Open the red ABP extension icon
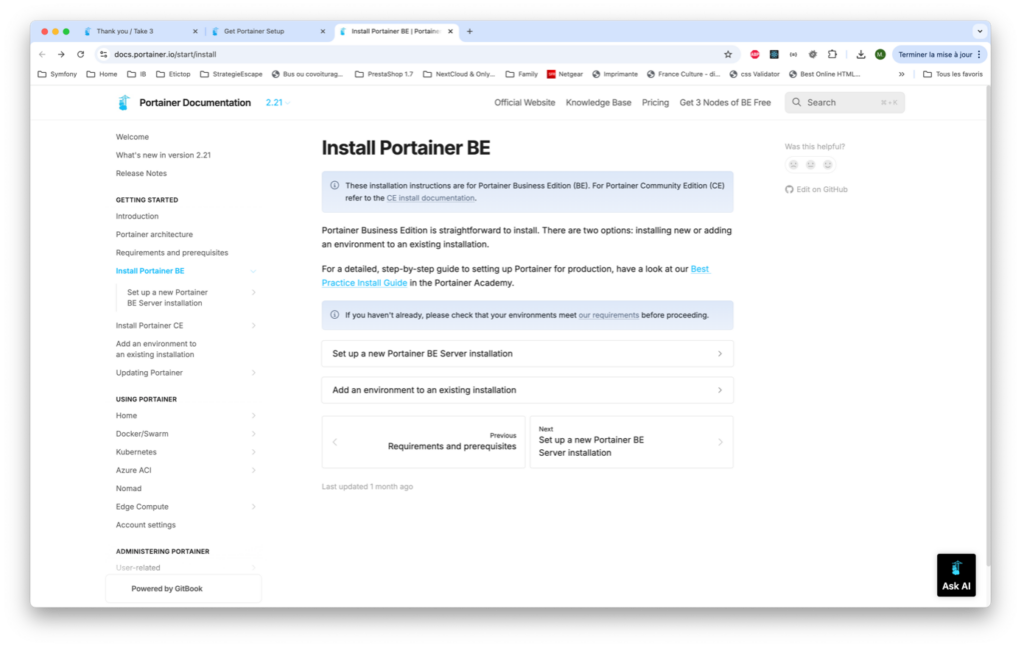 click(755, 54)
